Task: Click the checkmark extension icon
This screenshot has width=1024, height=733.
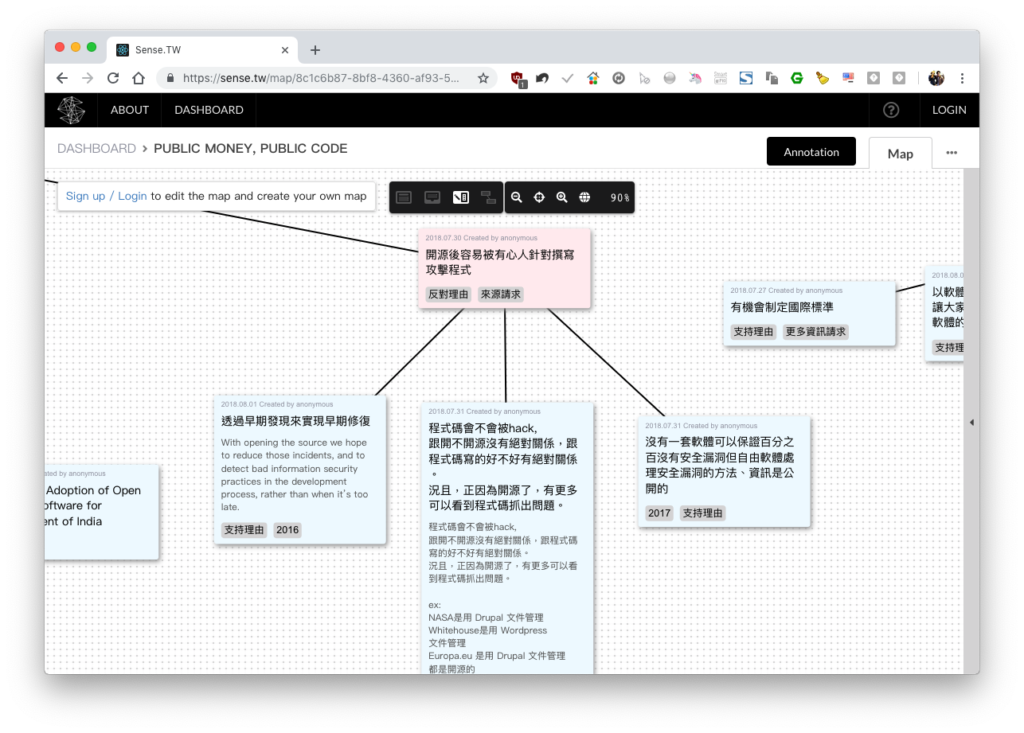Action: pyautogui.click(x=568, y=78)
